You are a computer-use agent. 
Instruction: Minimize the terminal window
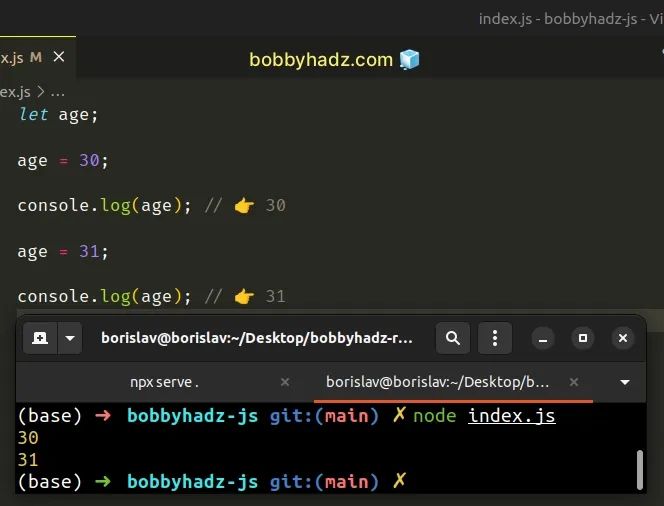[543, 338]
